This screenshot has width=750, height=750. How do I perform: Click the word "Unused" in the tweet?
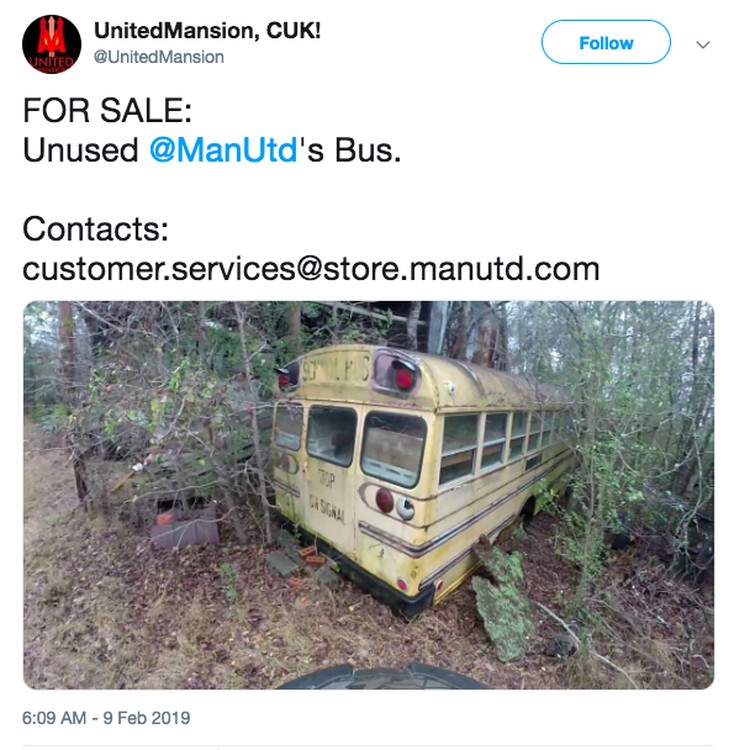pos(81,150)
